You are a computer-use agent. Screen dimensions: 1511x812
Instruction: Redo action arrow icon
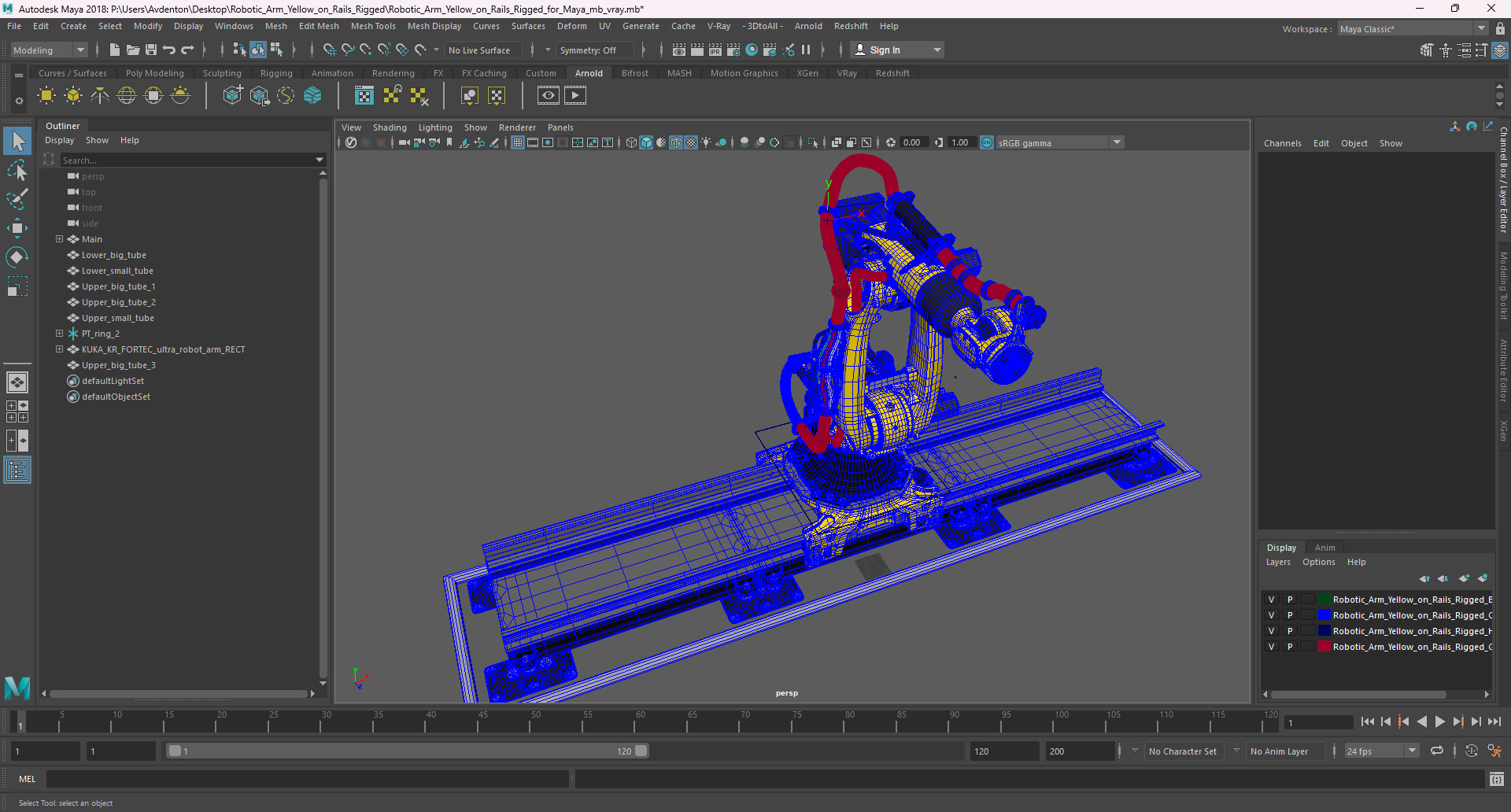pyautogui.click(x=187, y=50)
